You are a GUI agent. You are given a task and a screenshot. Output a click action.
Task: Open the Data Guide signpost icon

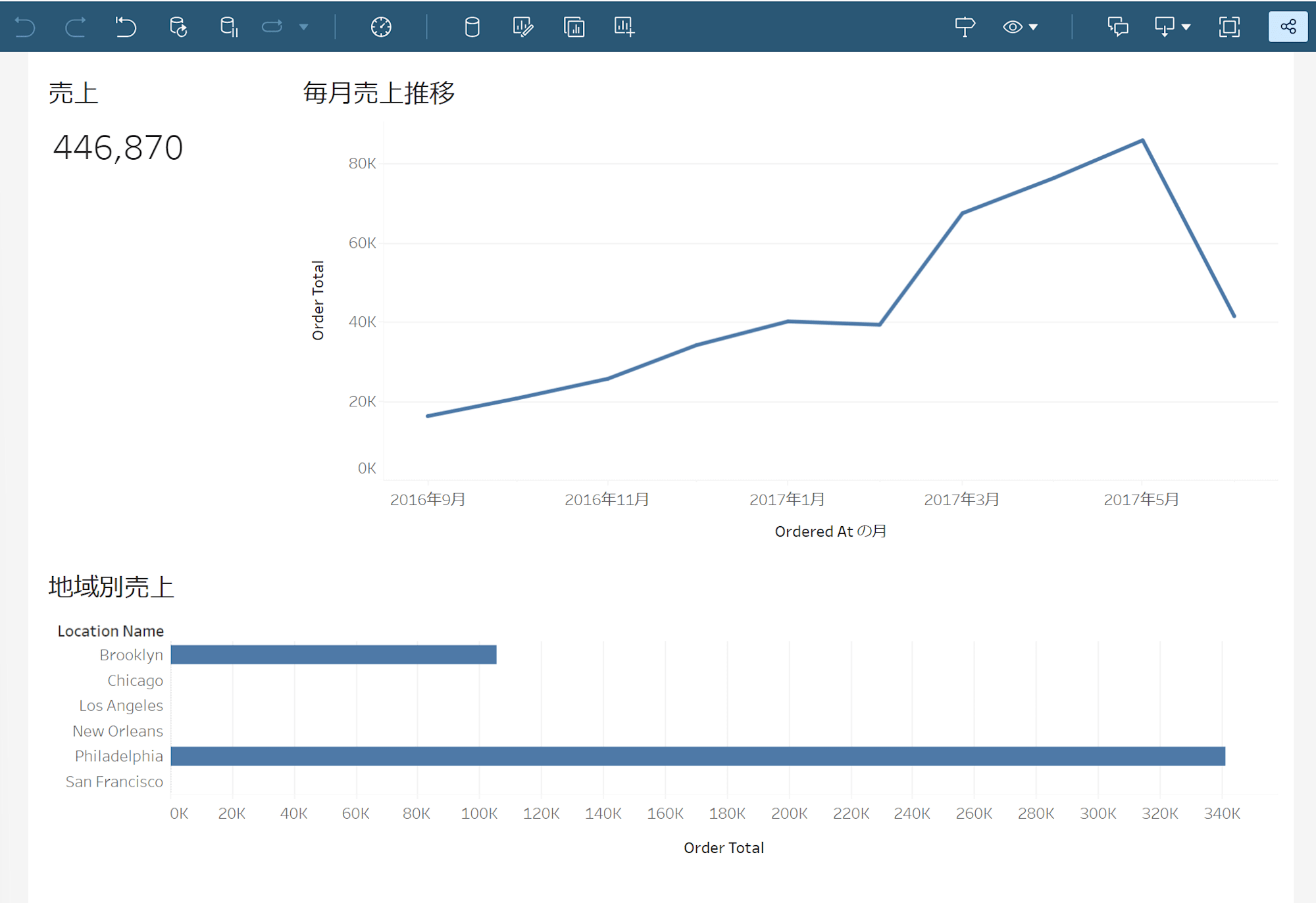(x=965, y=27)
